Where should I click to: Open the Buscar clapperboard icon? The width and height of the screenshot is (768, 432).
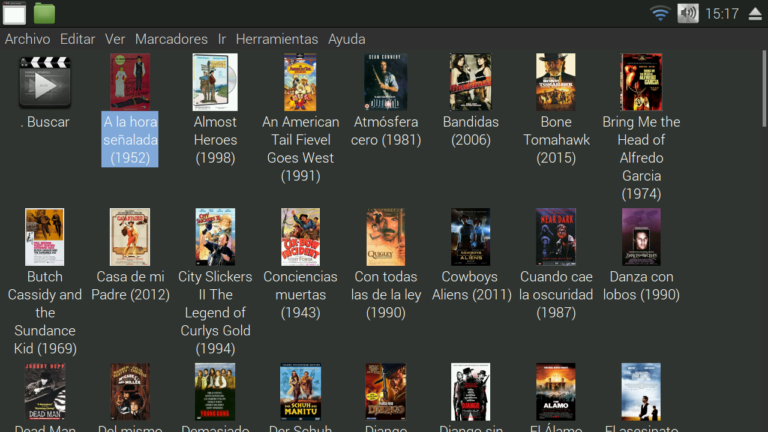[45, 82]
